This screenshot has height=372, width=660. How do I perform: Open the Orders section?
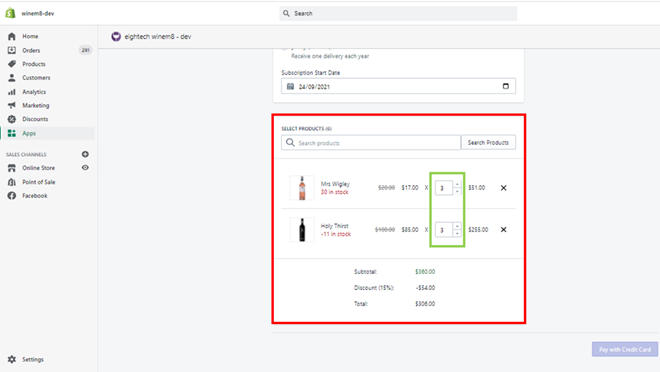coord(31,50)
